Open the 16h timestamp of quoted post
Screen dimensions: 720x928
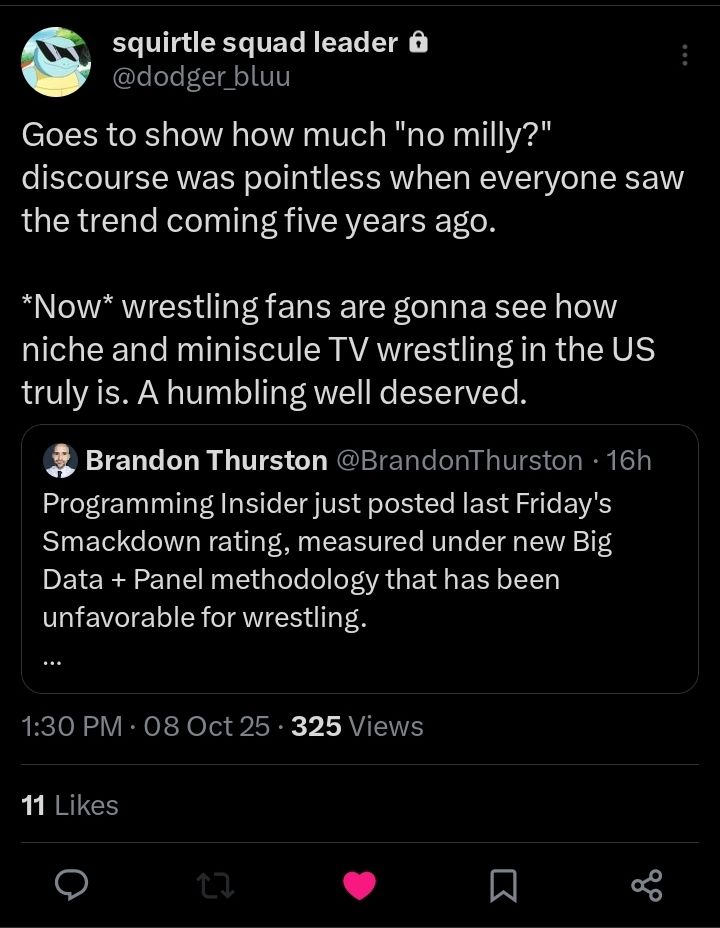pyautogui.click(x=629, y=460)
